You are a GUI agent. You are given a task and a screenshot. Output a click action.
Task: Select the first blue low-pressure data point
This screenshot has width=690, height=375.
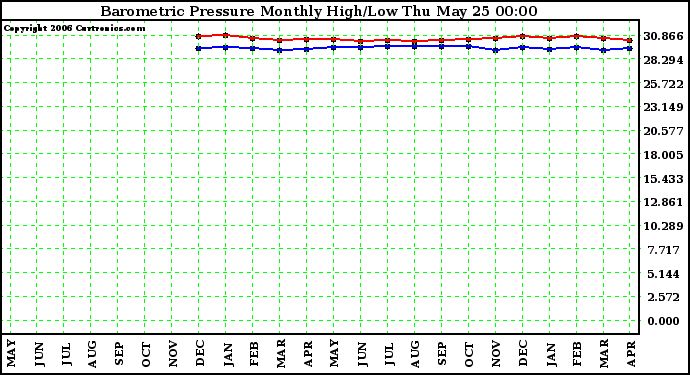(198, 48)
